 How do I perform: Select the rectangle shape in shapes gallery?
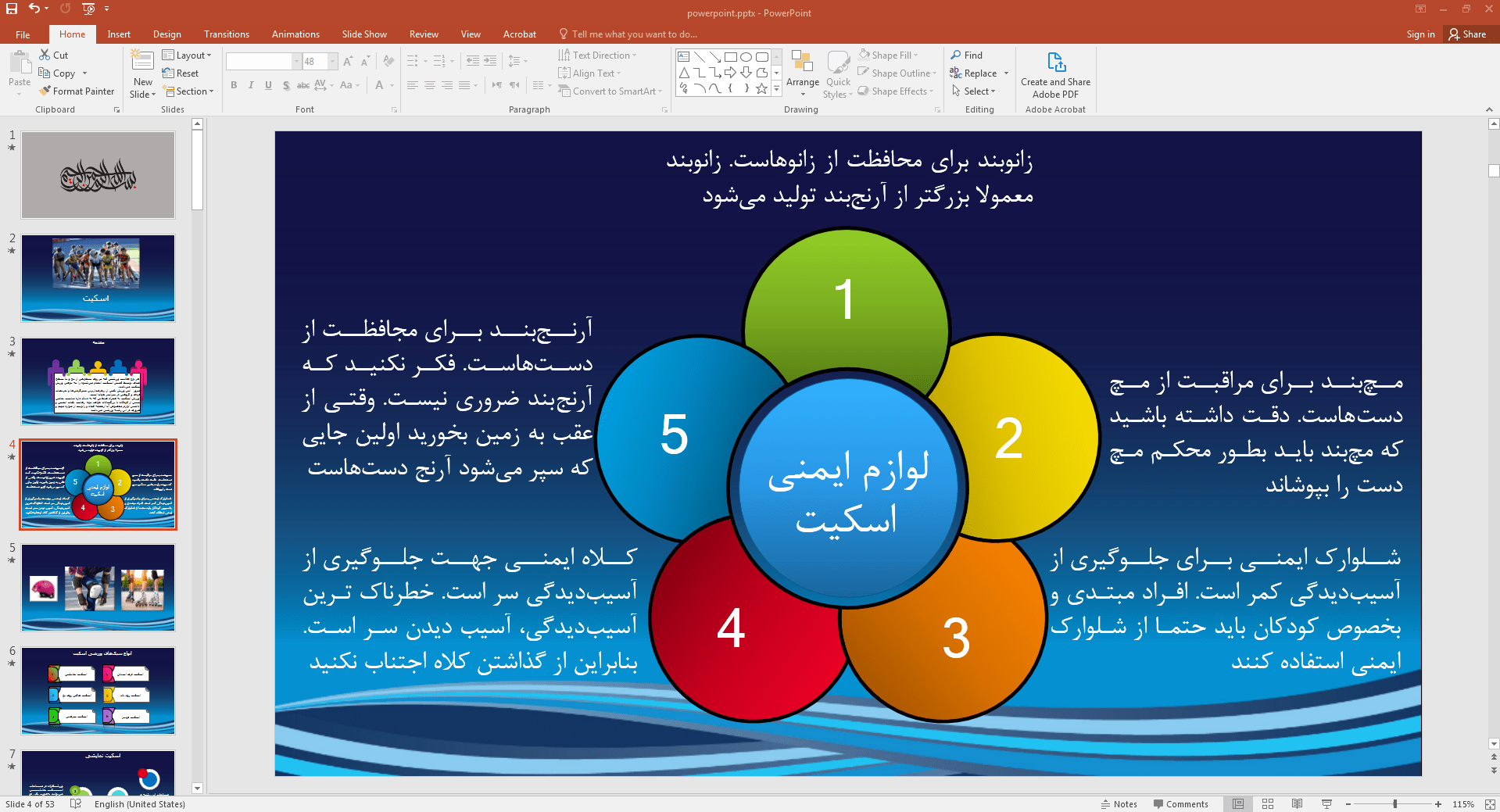pyautogui.click(x=731, y=57)
